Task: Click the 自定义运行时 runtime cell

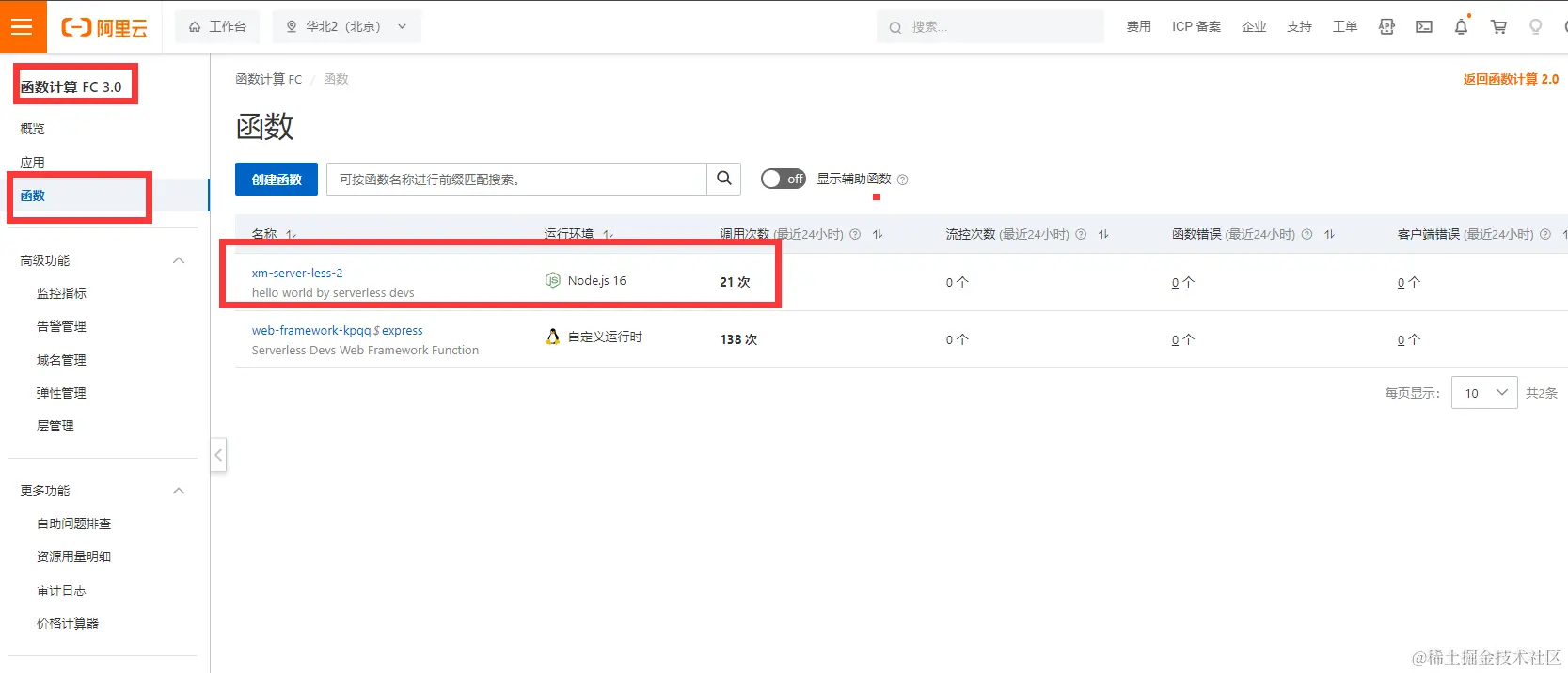Action: tap(594, 336)
